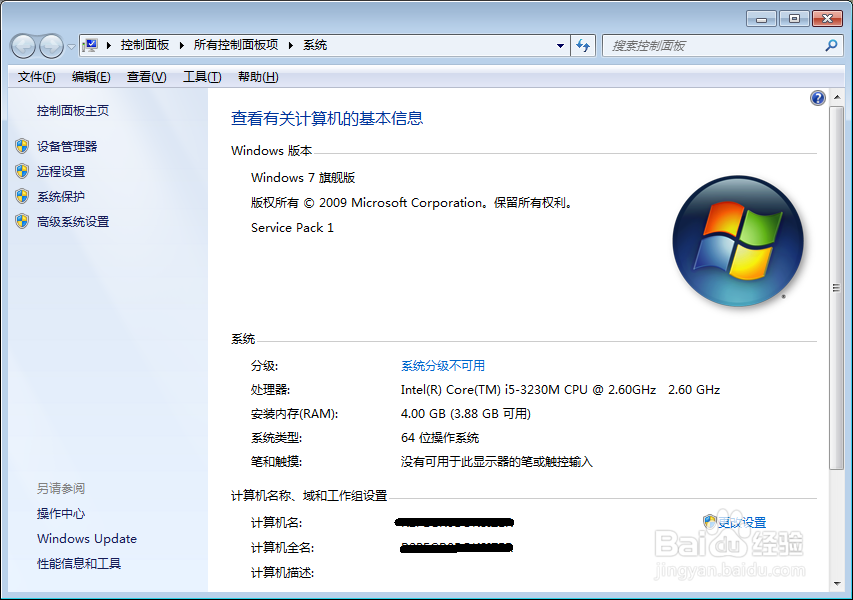853x600 pixels.
Task: Click 系统分级不可用 rating link
Action: point(443,366)
